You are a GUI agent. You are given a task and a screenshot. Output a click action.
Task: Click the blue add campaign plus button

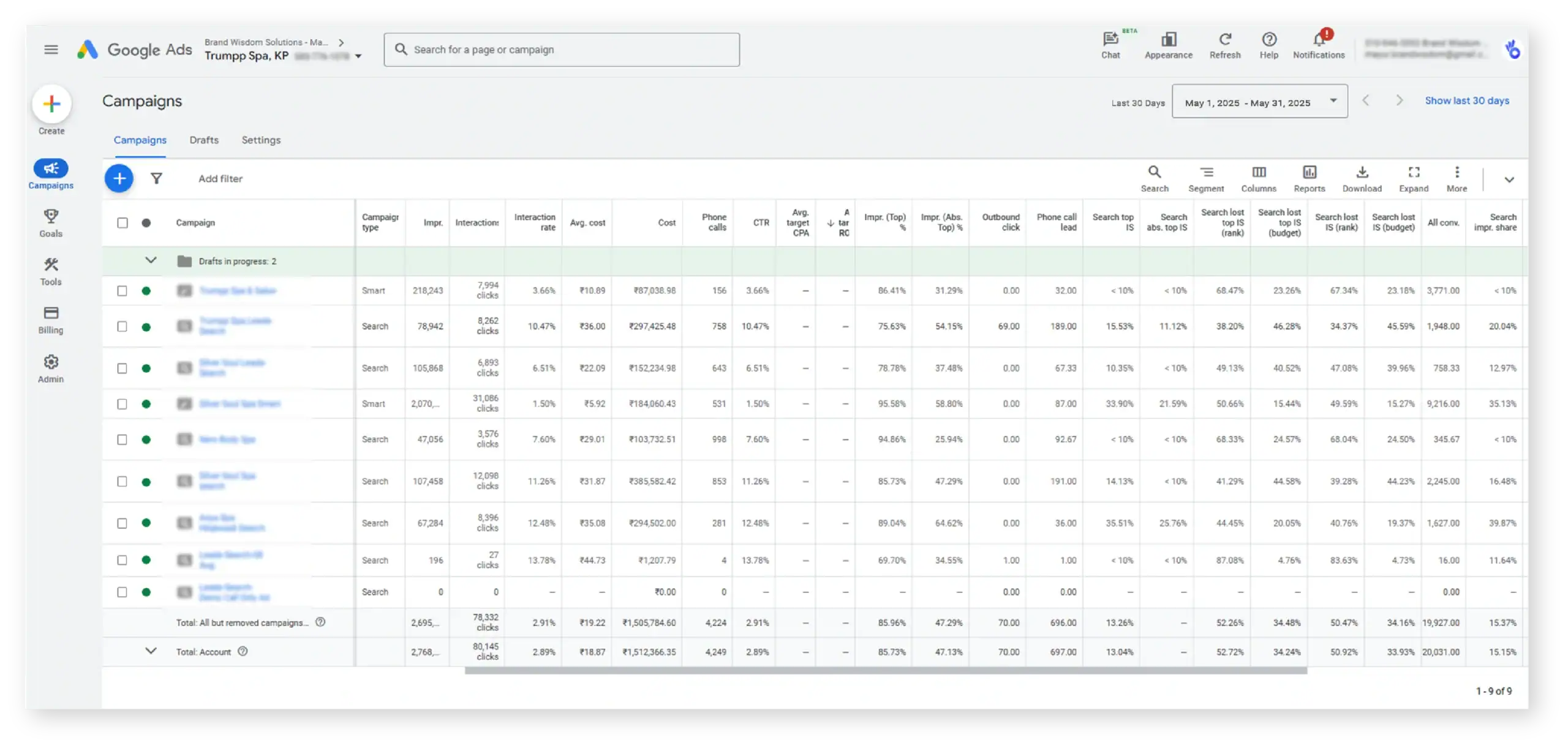[x=119, y=178]
